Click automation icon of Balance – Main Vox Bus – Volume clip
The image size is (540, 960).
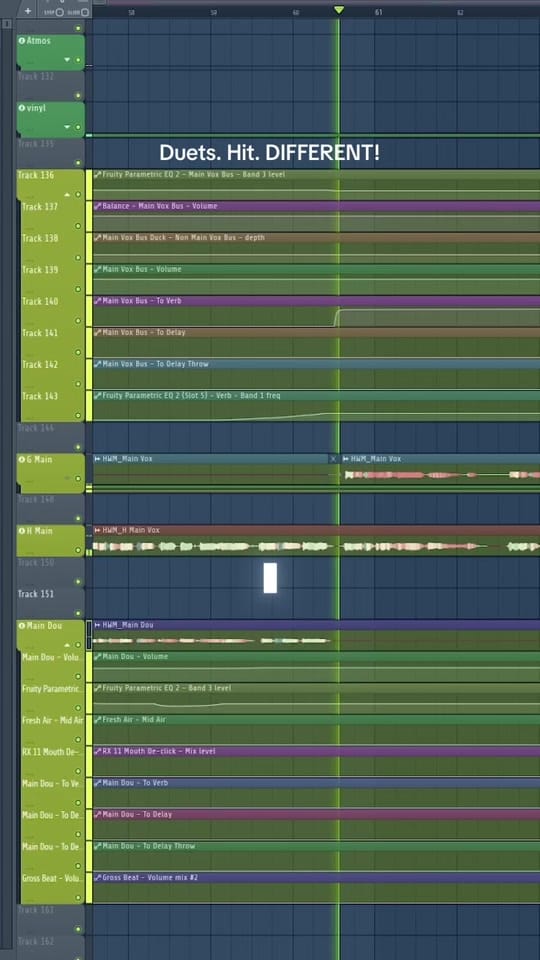click(97, 206)
